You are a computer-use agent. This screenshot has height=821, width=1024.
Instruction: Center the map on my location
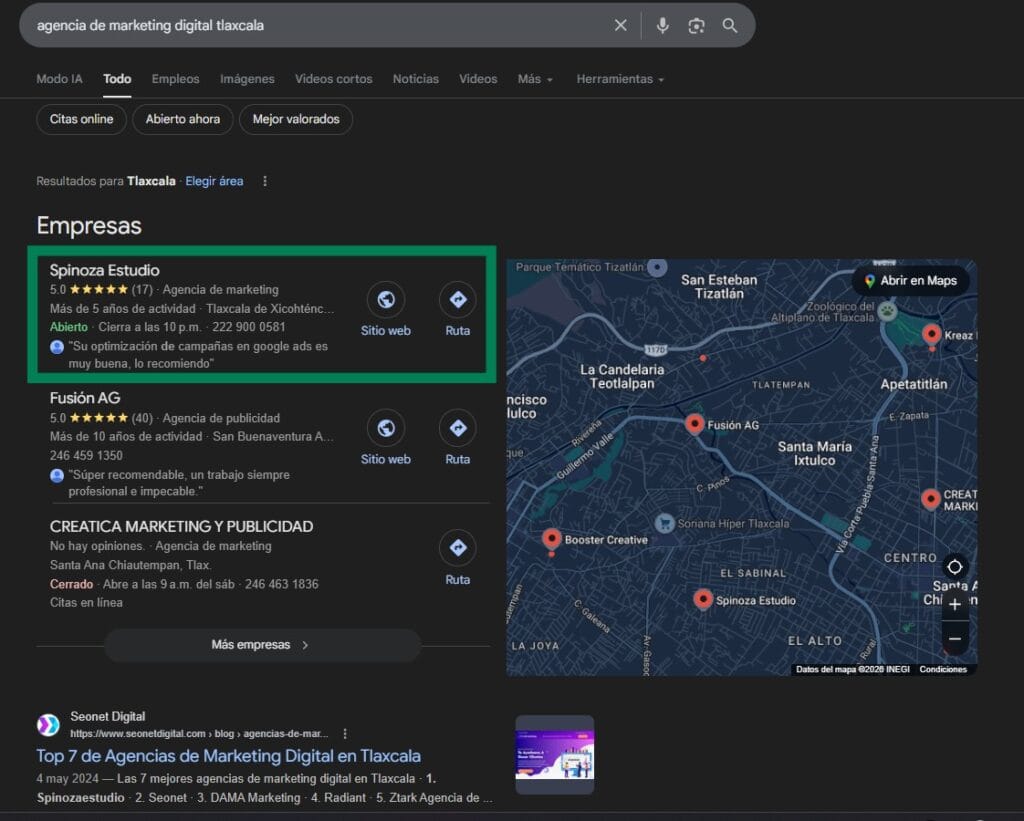click(954, 566)
